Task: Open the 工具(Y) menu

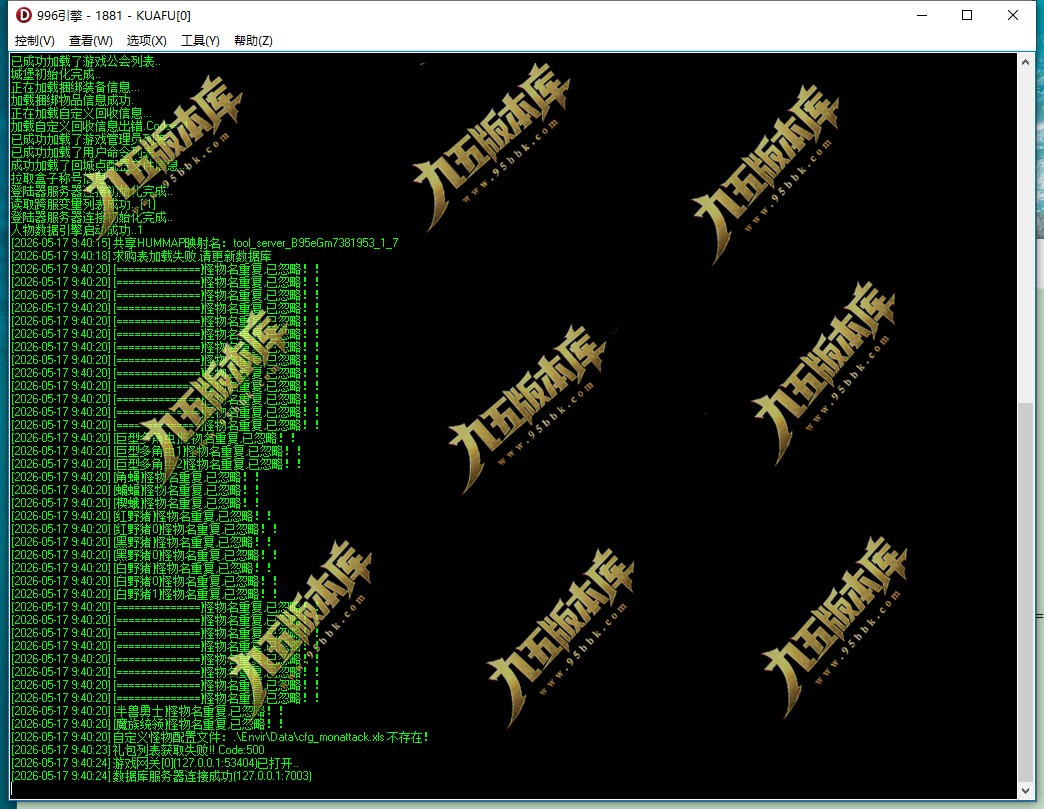Action: click(200, 41)
